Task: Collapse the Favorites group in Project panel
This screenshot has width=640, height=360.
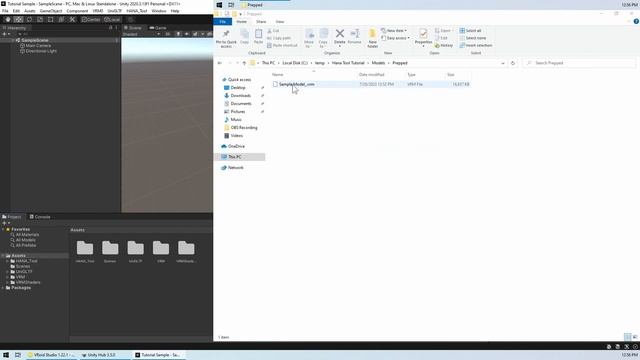Action: click(3, 229)
